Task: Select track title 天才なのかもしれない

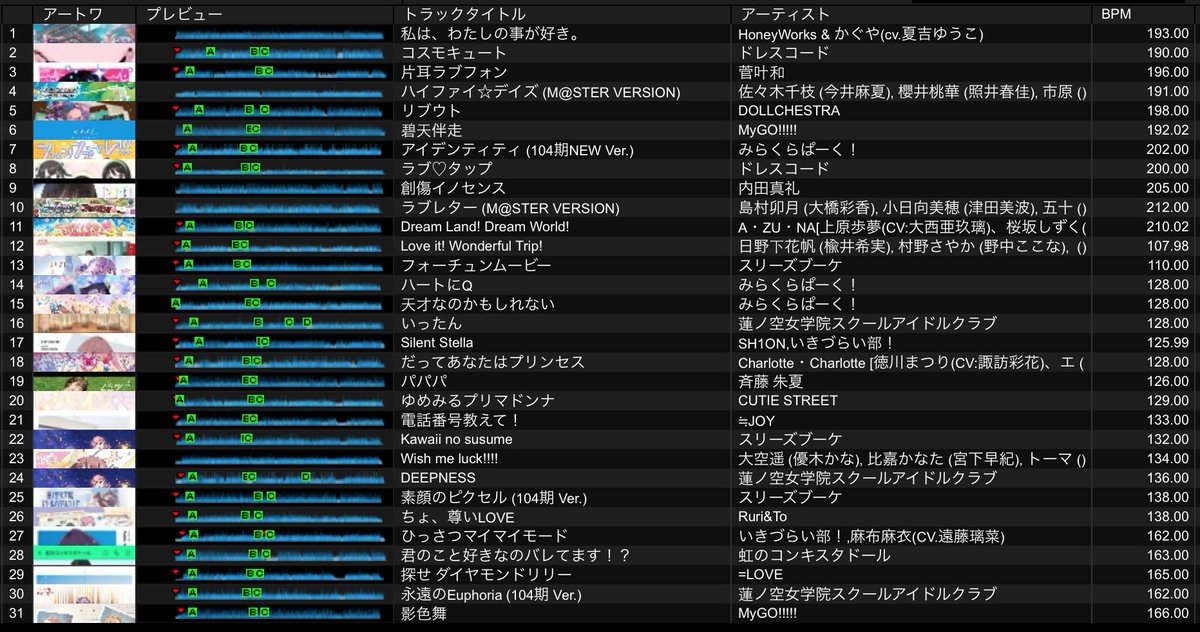Action: [477, 303]
